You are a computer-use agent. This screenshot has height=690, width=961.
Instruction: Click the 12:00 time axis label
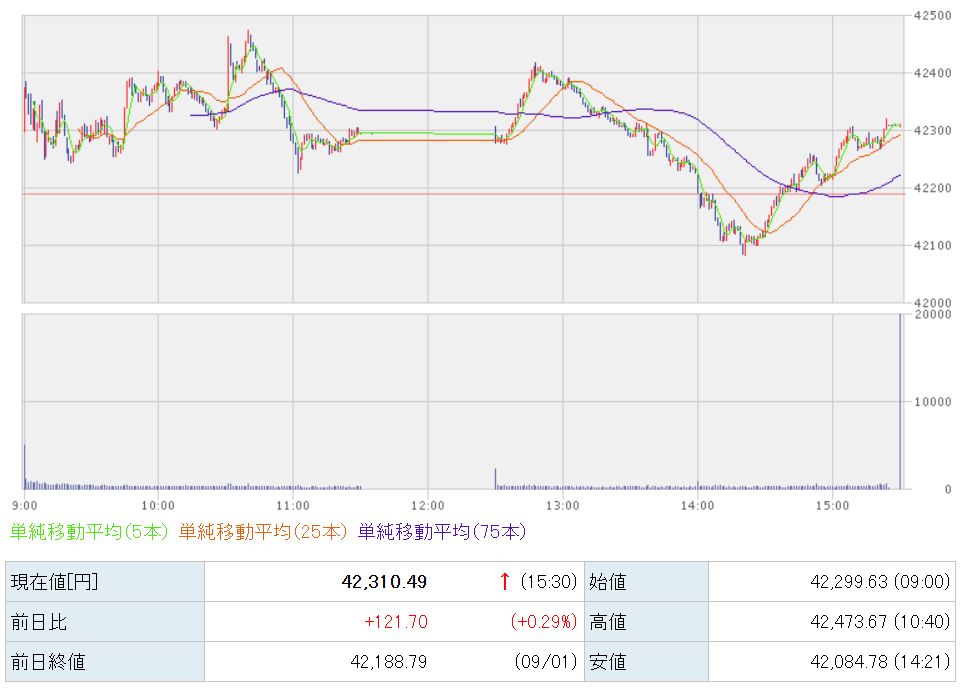tap(428, 506)
